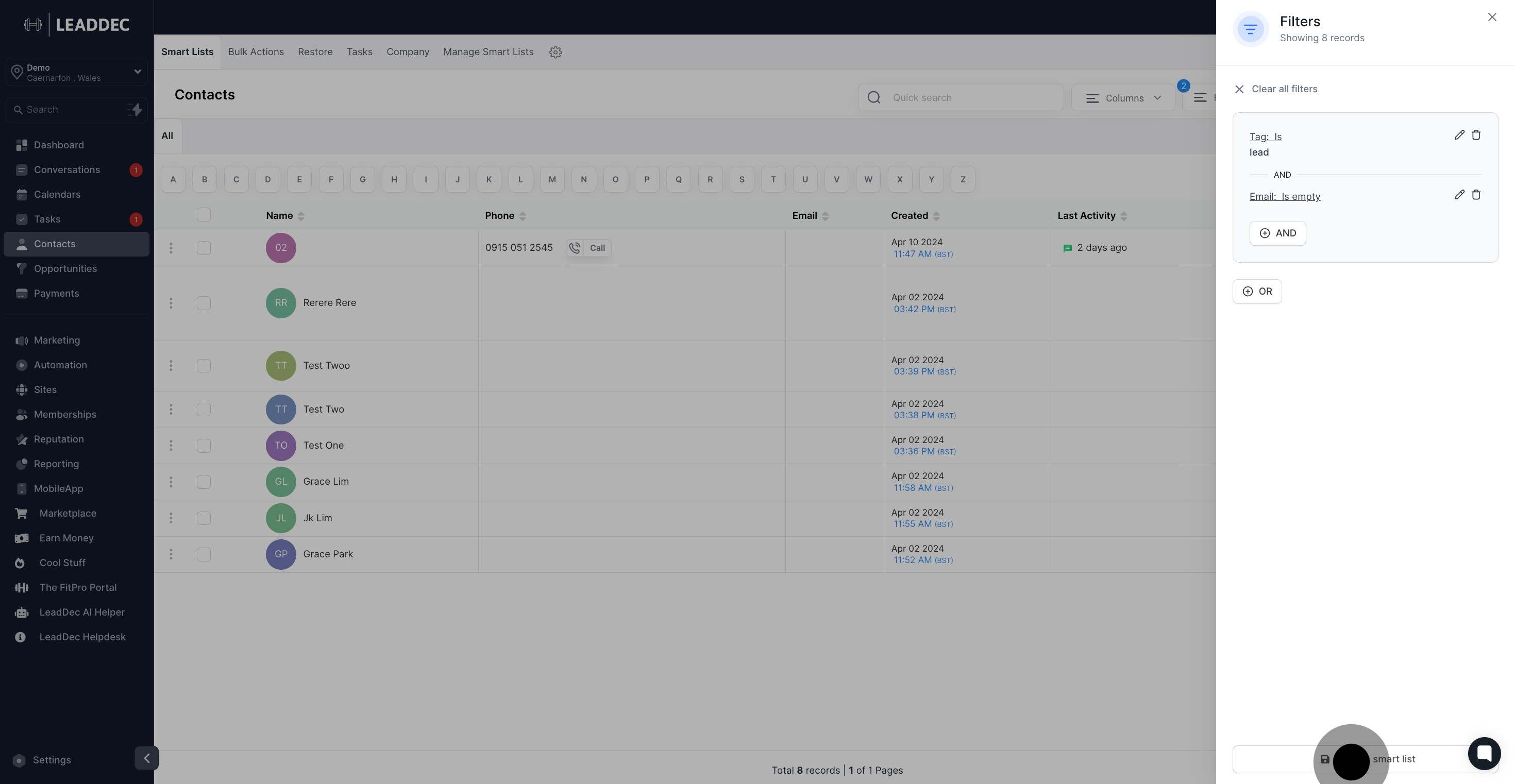Click the quick-action lightning icon in sidebar search
The height and width of the screenshot is (784, 1515).
[135, 110]
